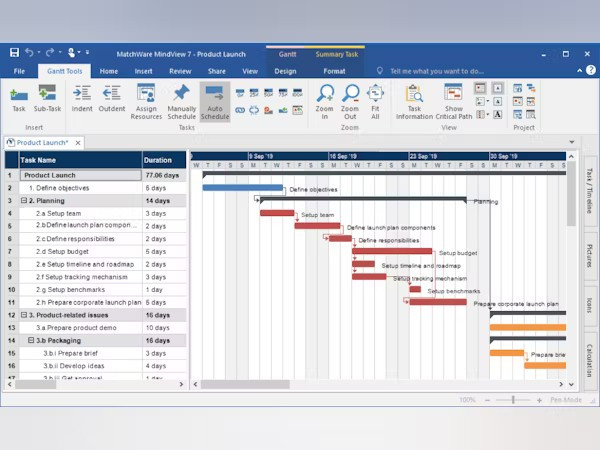Switch to Manually Schedule
Image resolution: width=600 pixels, height=450 pixels.
(x=181, y=102)
